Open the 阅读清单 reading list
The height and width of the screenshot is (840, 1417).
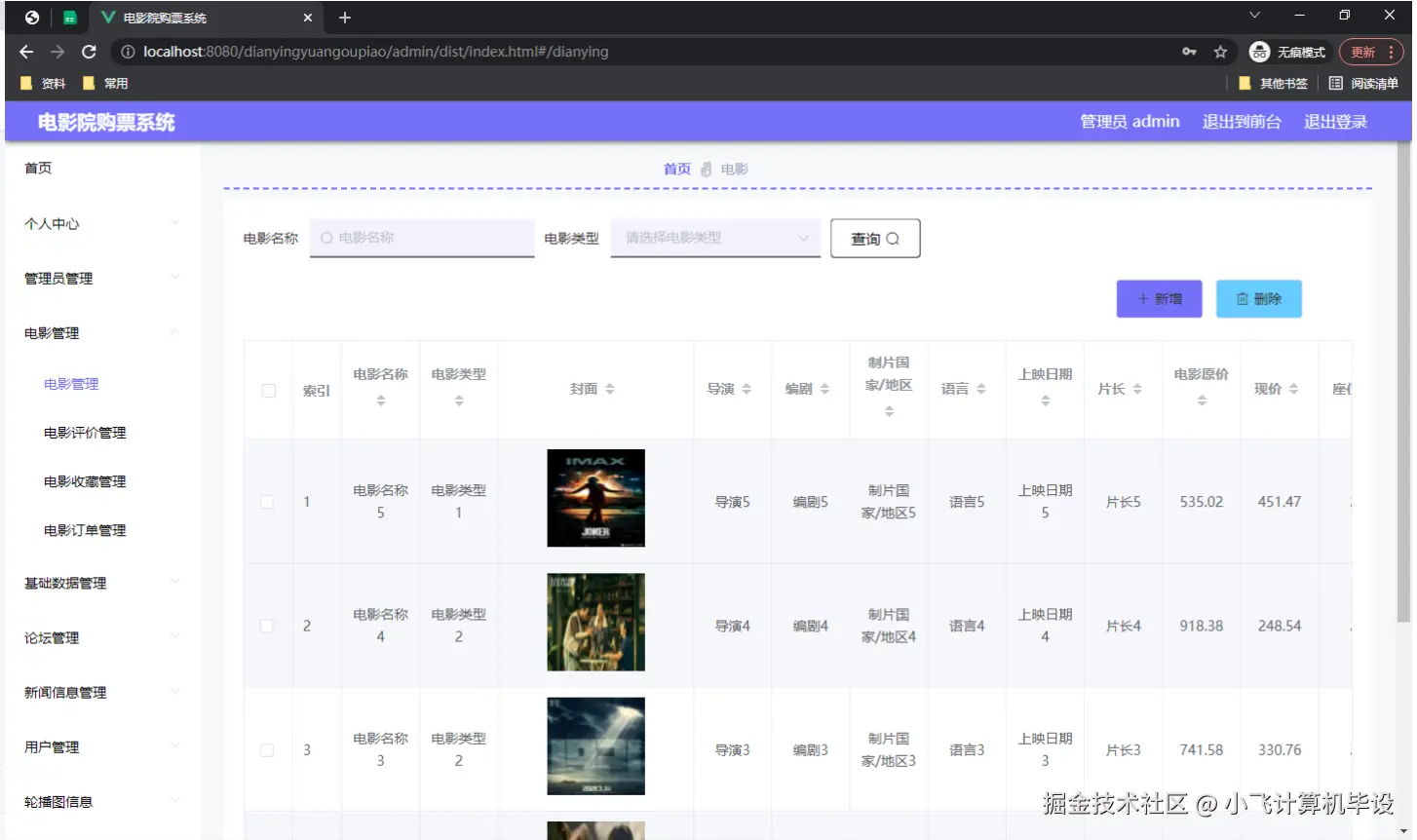(1363, 83)
